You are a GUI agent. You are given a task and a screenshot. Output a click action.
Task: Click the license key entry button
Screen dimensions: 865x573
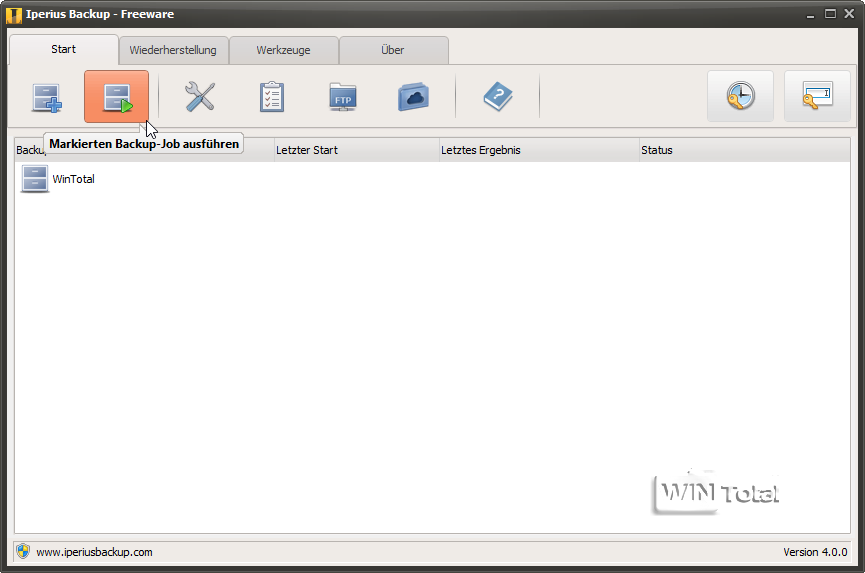tap(817, 96)
